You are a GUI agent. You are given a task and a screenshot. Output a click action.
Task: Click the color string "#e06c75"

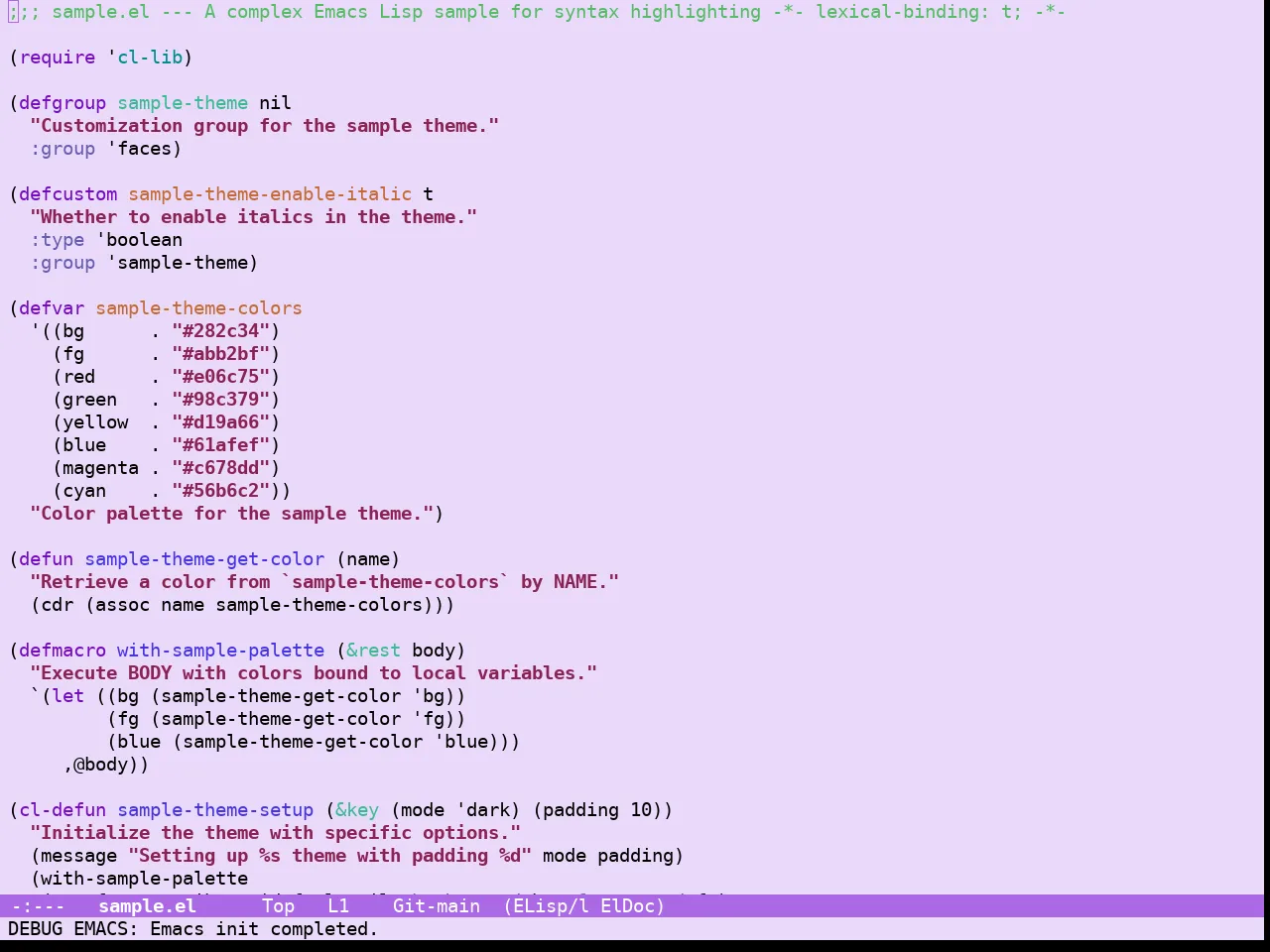click(220, 377)
